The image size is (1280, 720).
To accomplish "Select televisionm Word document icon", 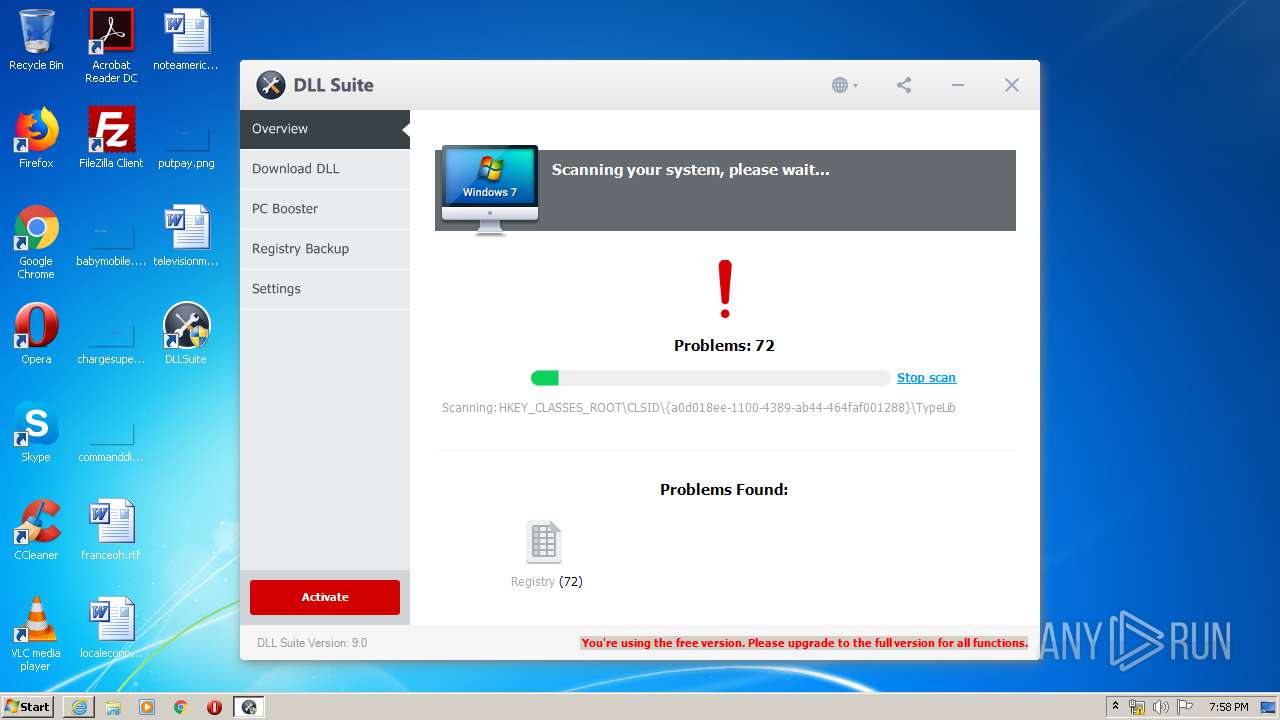I will coord(186,236).
